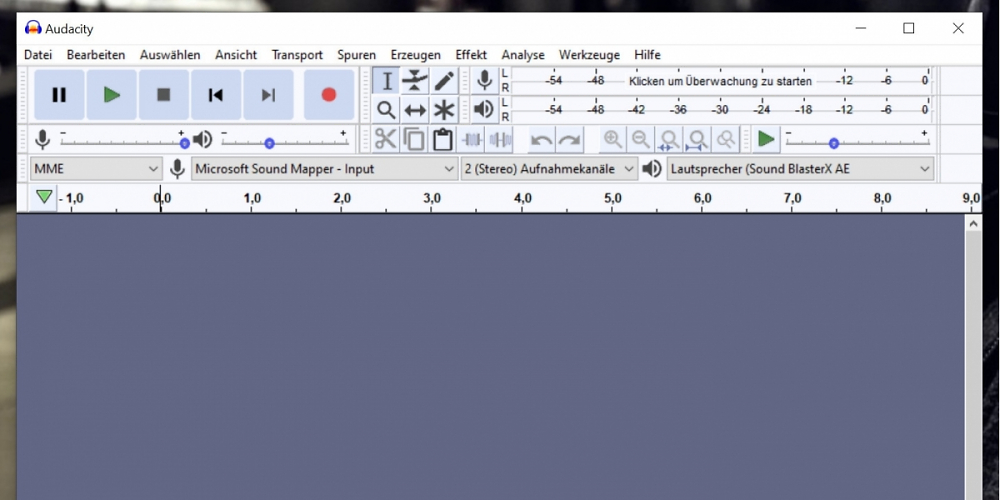The width and height of the screenshot is (1000, 500).
Task: Open the Effekt menu
Action: pyautogui.click(x=471, y=55)
